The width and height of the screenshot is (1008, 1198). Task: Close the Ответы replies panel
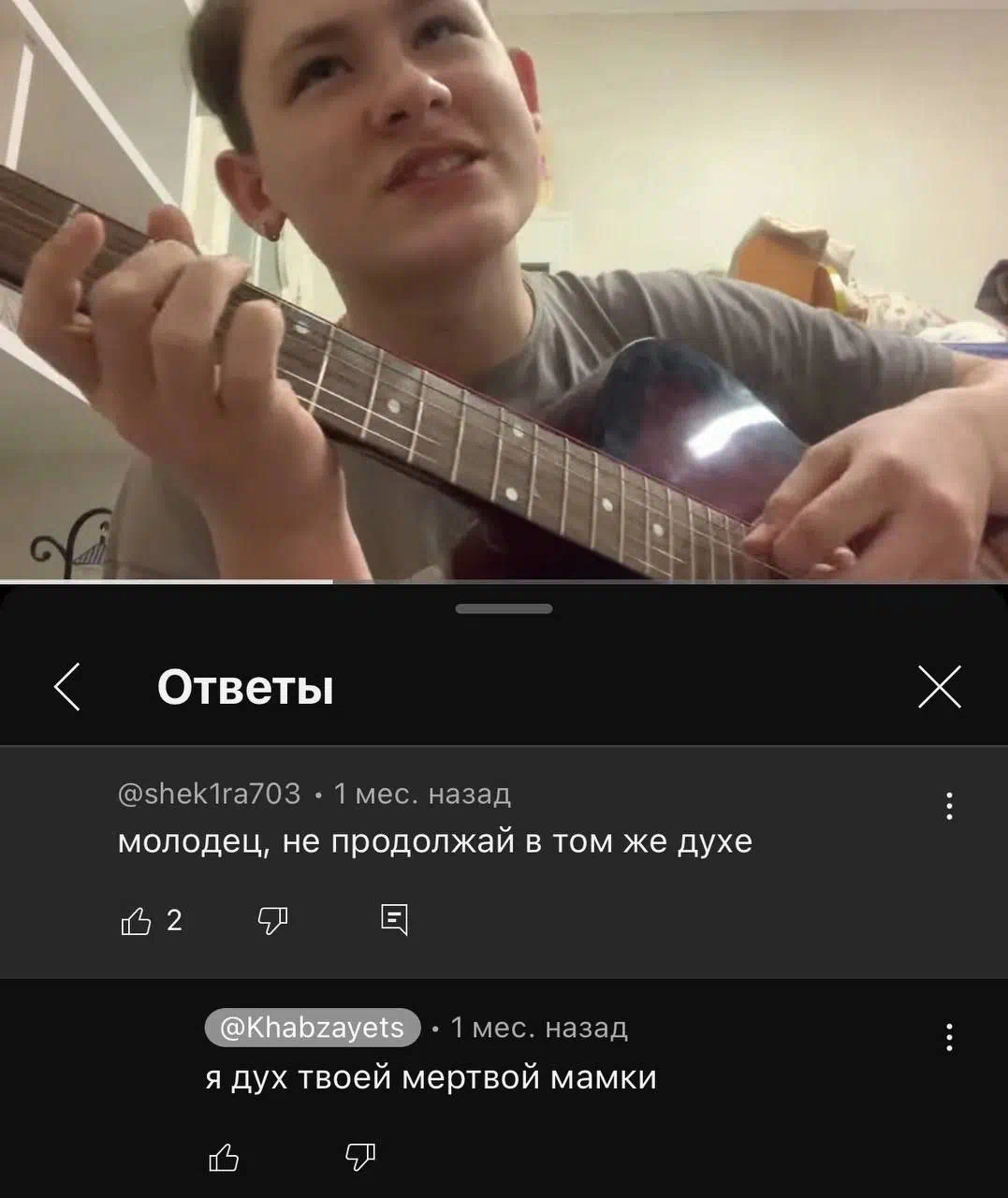pyautogui.click(x=940, y=687)
